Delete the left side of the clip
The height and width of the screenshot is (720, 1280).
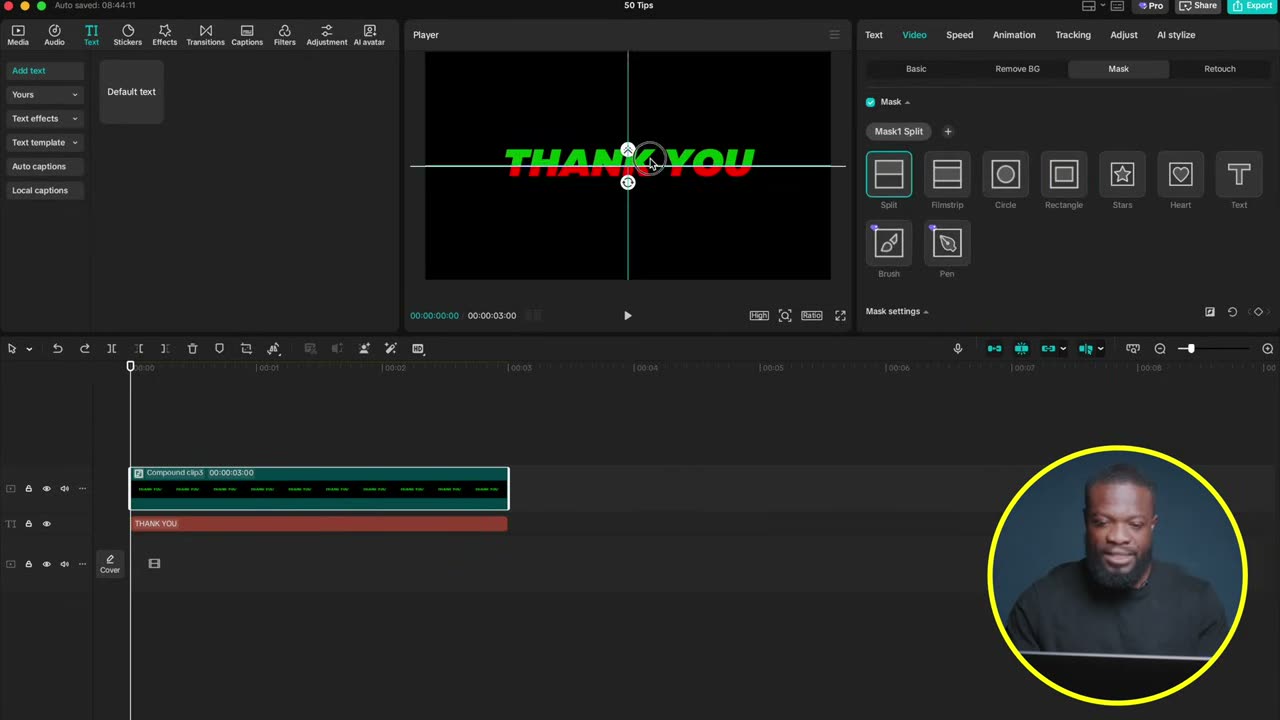pyautogui.click(x=139, y=349)
